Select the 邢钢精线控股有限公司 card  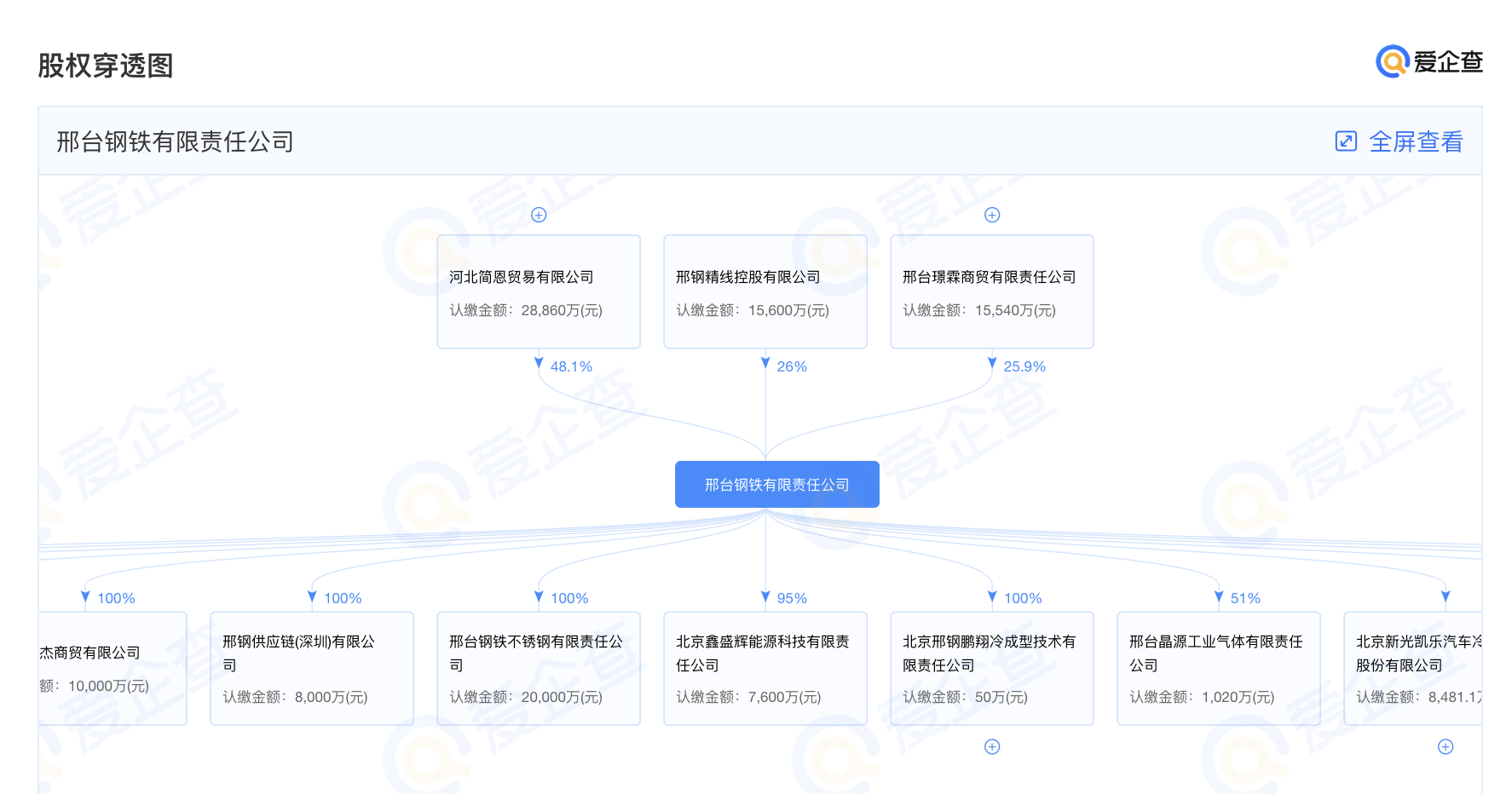[x=765, y=291]
